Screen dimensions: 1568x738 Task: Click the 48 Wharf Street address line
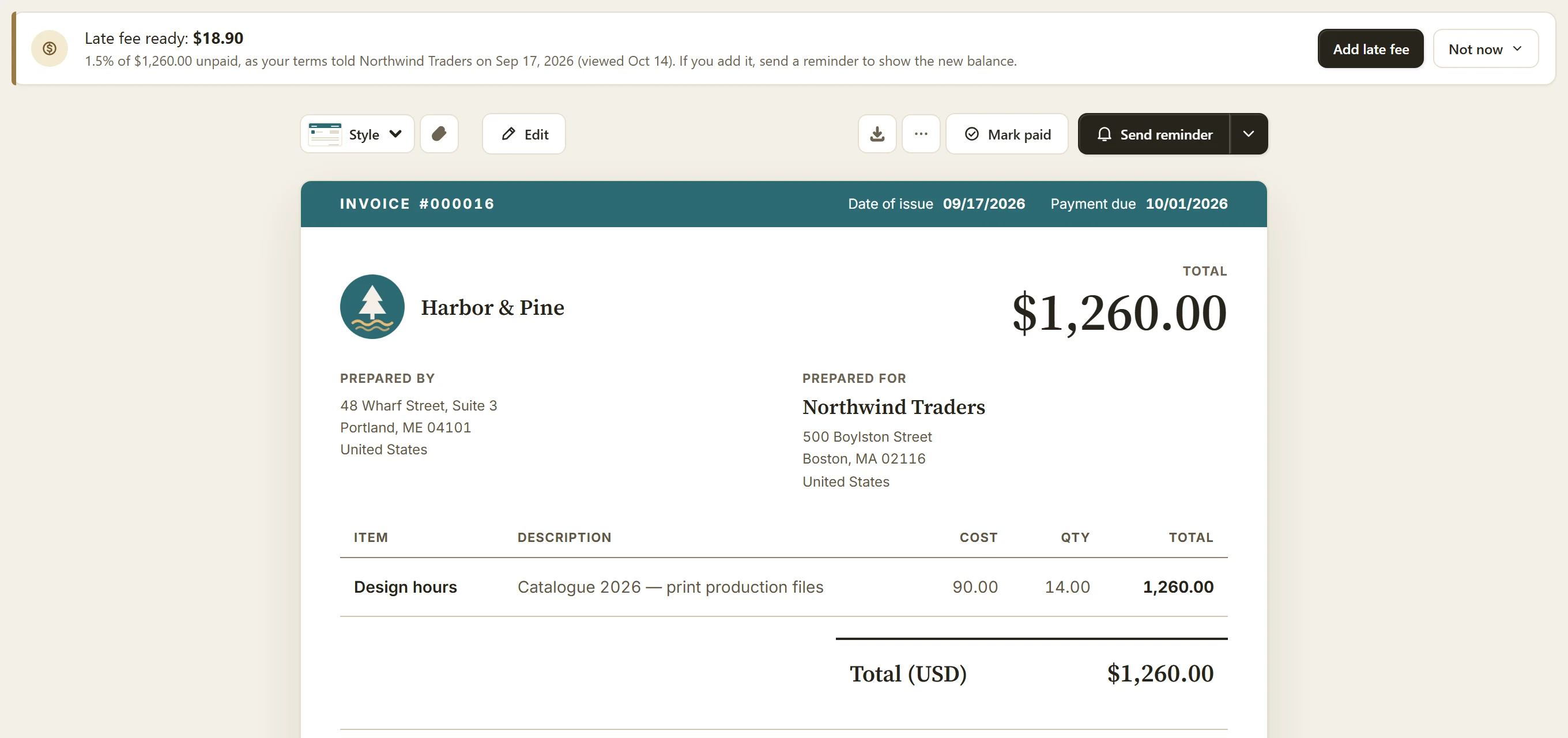(x=419, y=405)
